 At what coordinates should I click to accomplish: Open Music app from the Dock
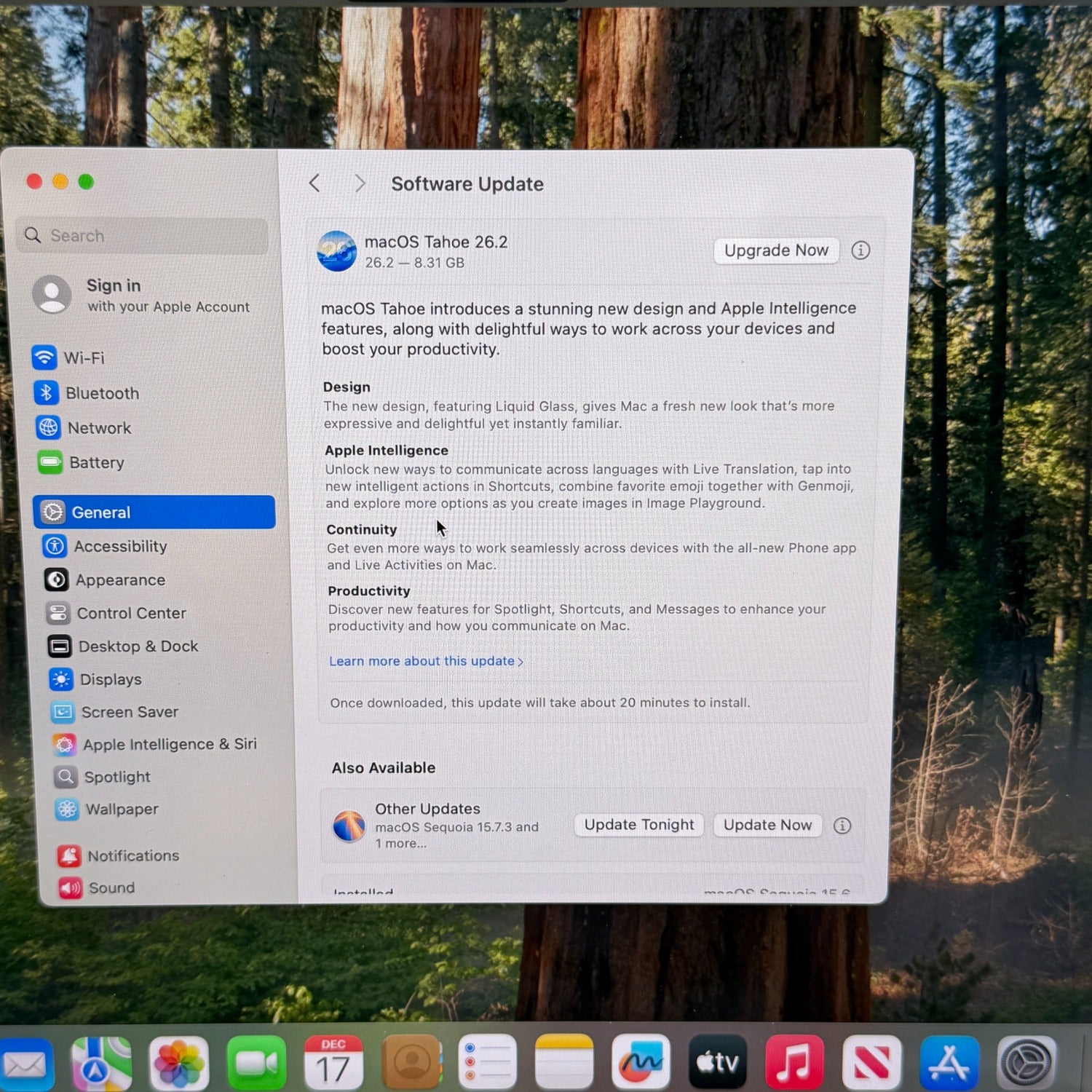click(x=794, y=1062)
